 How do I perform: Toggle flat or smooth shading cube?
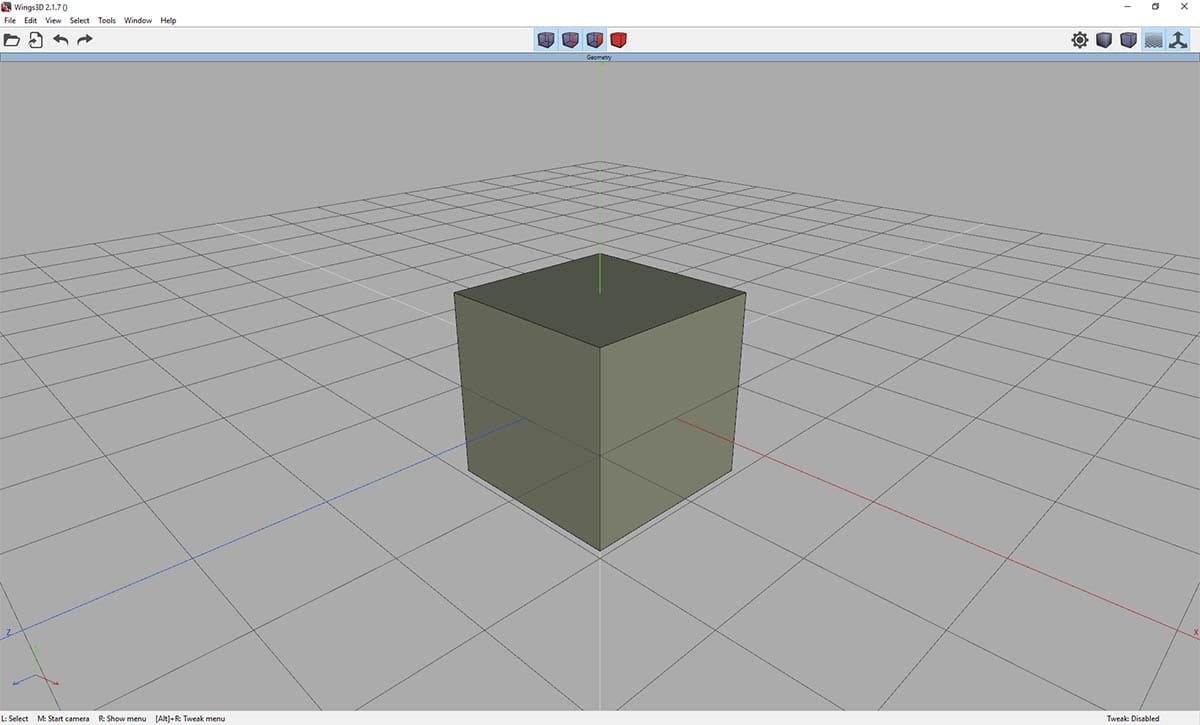click(x=1104, y=40)
